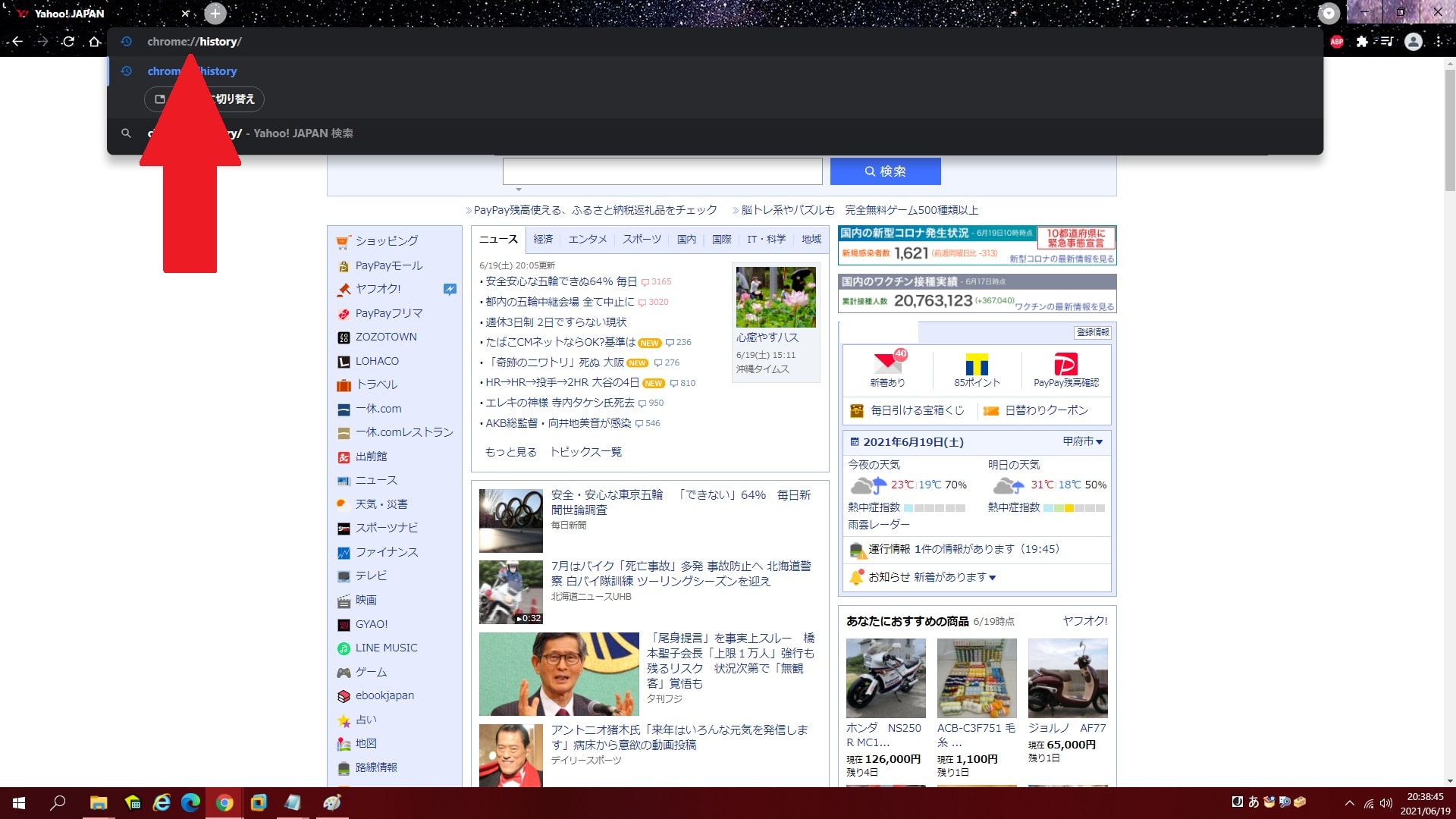Select the chrome://history suggestion
Viewport: 1456px width, 819px height.
coord(715,71)
